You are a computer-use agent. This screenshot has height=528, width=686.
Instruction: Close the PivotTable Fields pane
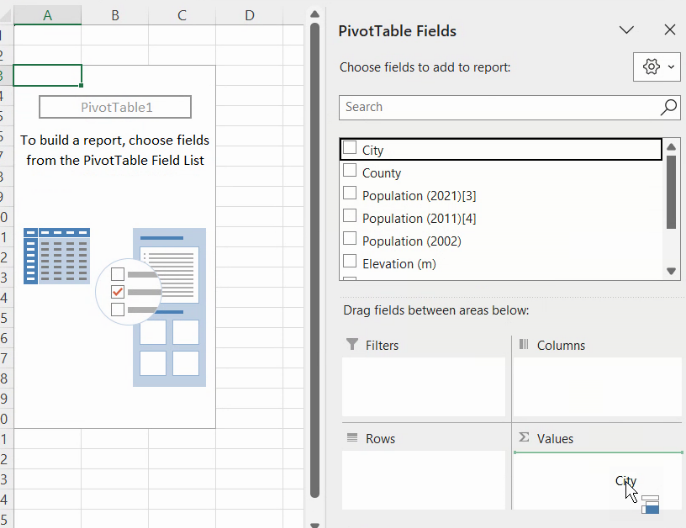coord(670,31)
